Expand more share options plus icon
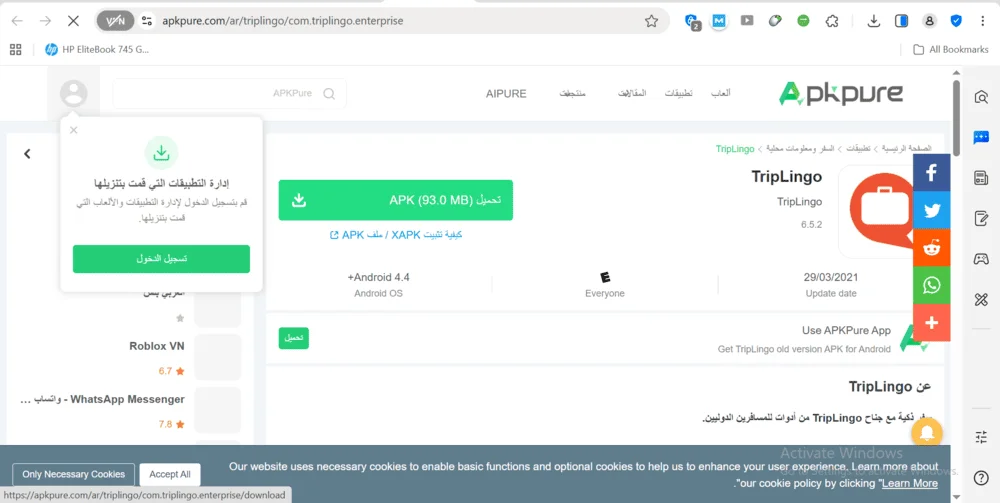This screenshot has height=503, width=1000. point(931,323)
